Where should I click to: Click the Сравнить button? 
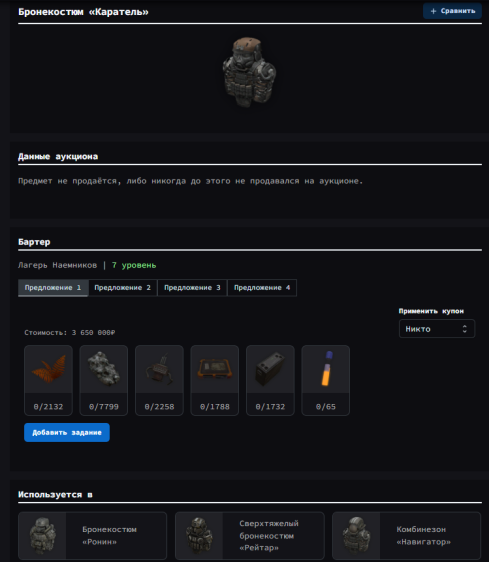(452, 11)
